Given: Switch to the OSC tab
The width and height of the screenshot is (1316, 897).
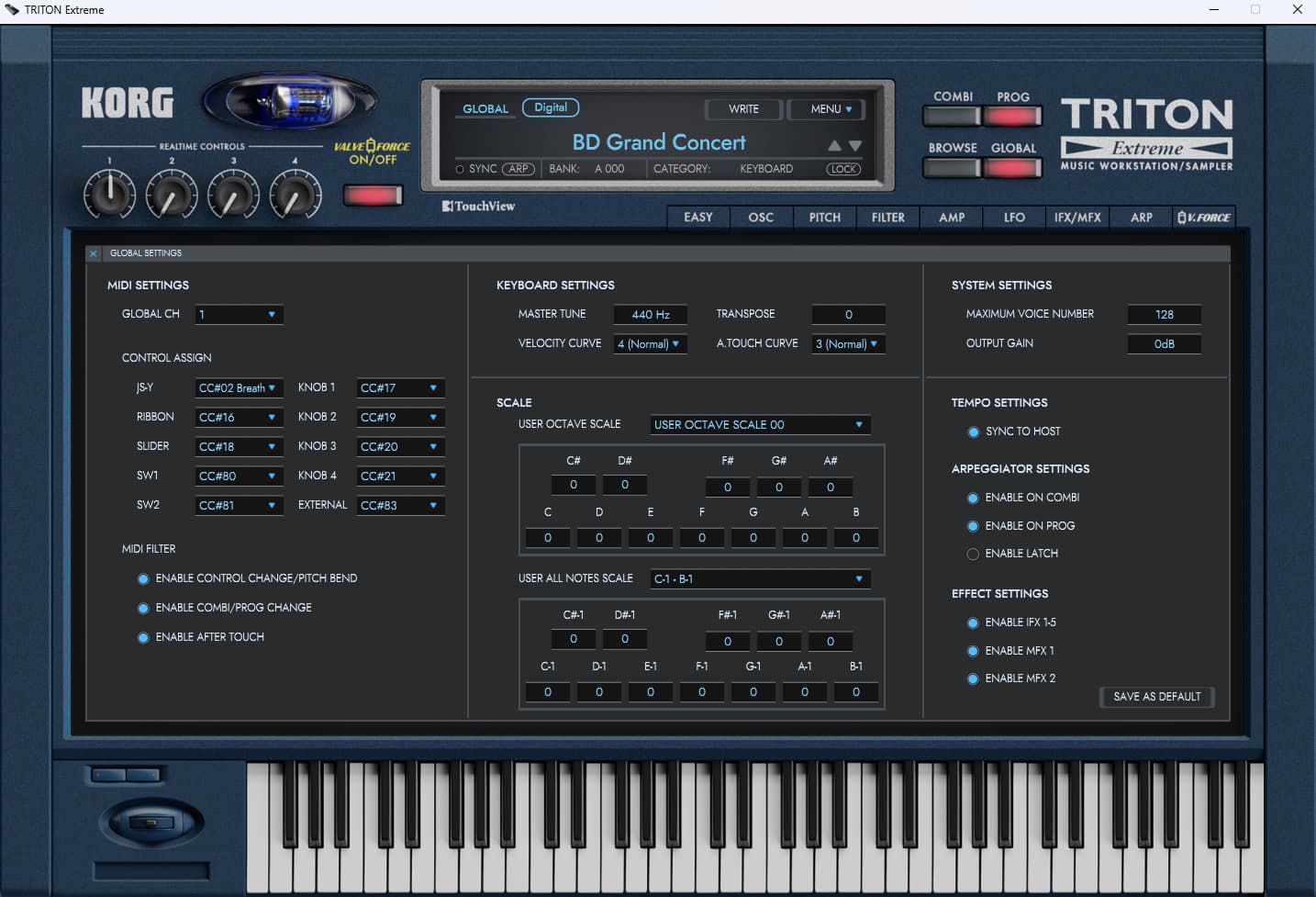Looking at the screenshot, I should tap(761, 218).
